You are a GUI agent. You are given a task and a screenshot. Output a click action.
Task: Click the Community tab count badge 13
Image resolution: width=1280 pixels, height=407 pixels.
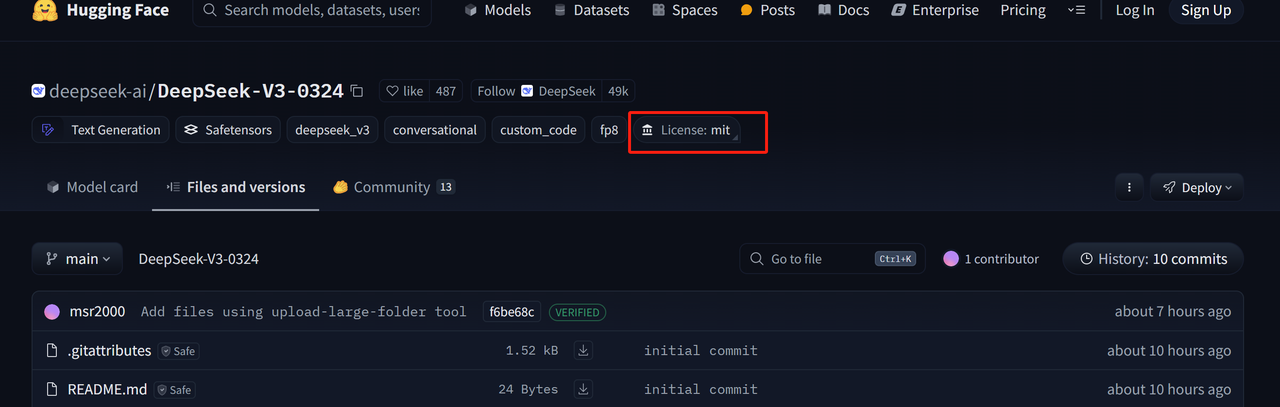[446, 187]
